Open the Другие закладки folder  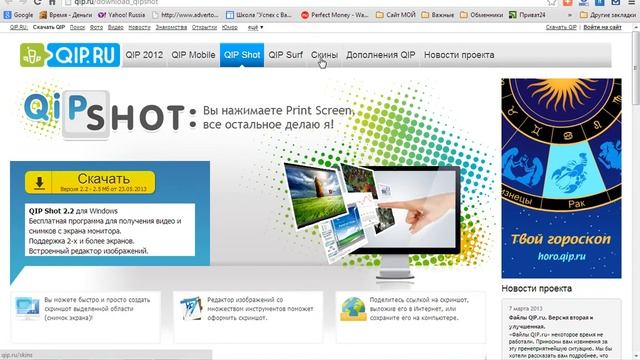coord(607,15)
